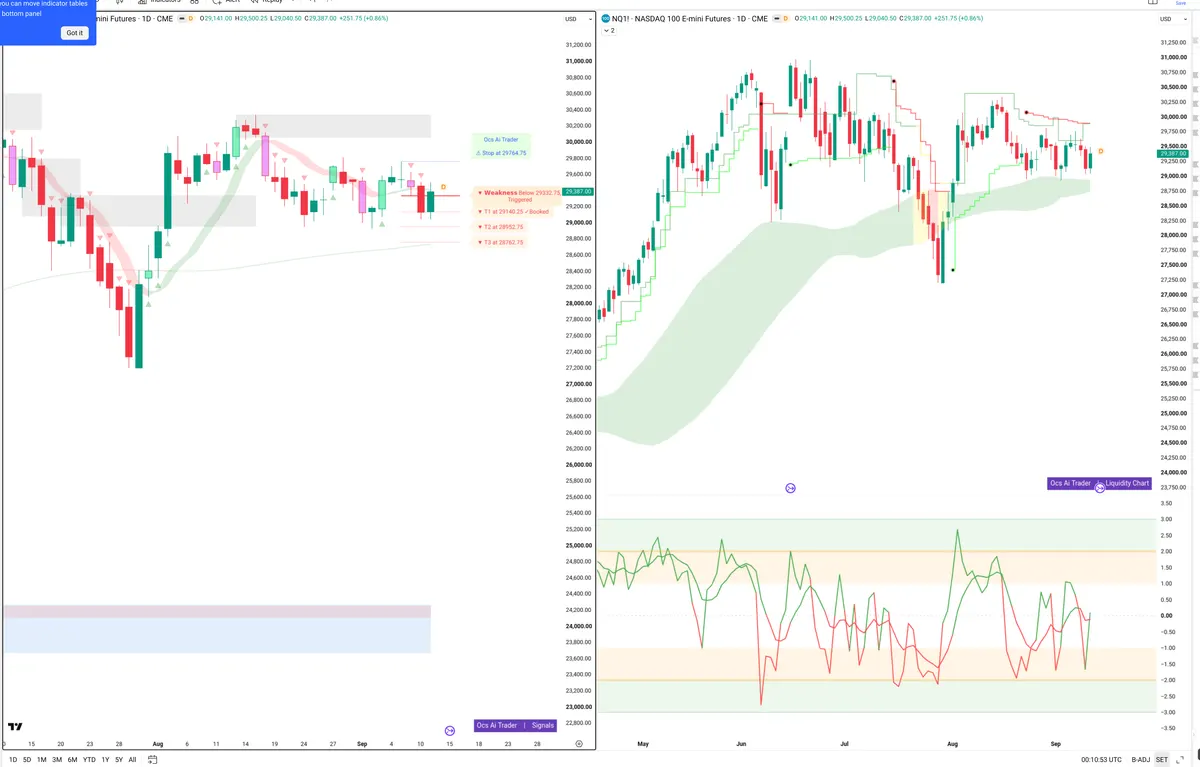Click the Alert toolbar button

click(224, 2)
